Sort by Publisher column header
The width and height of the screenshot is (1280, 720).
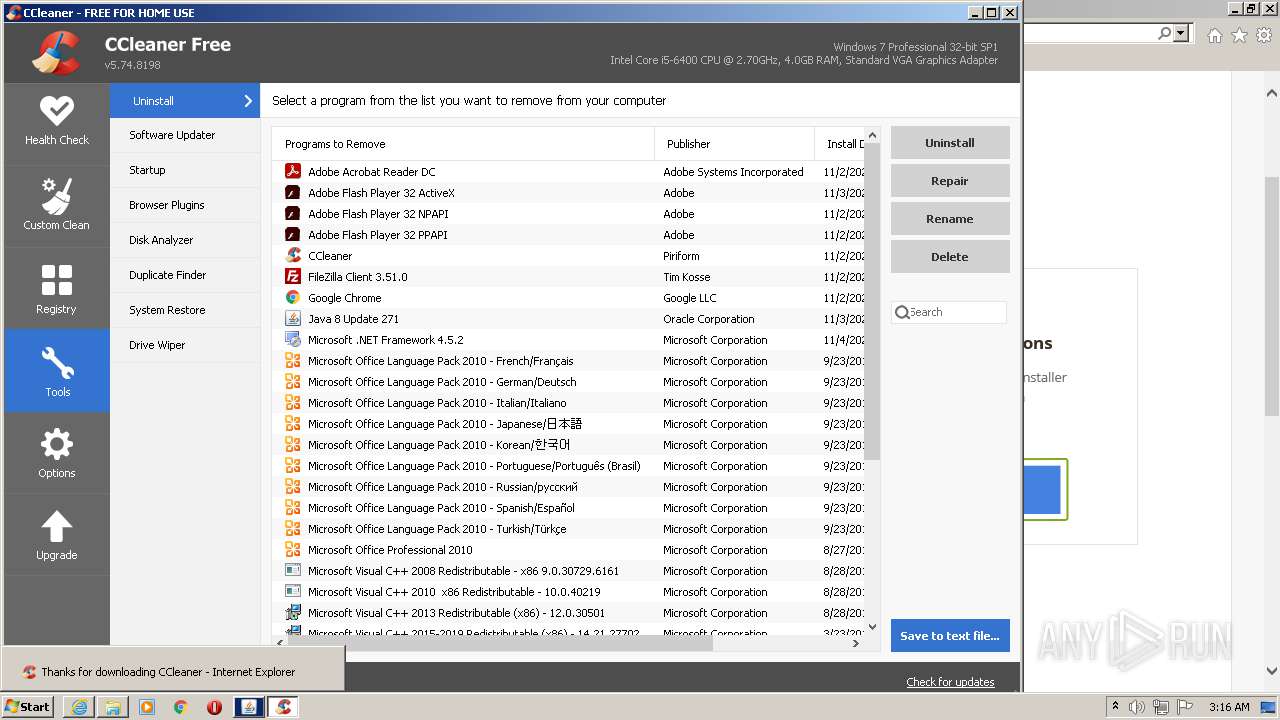(x=735, y=144)
